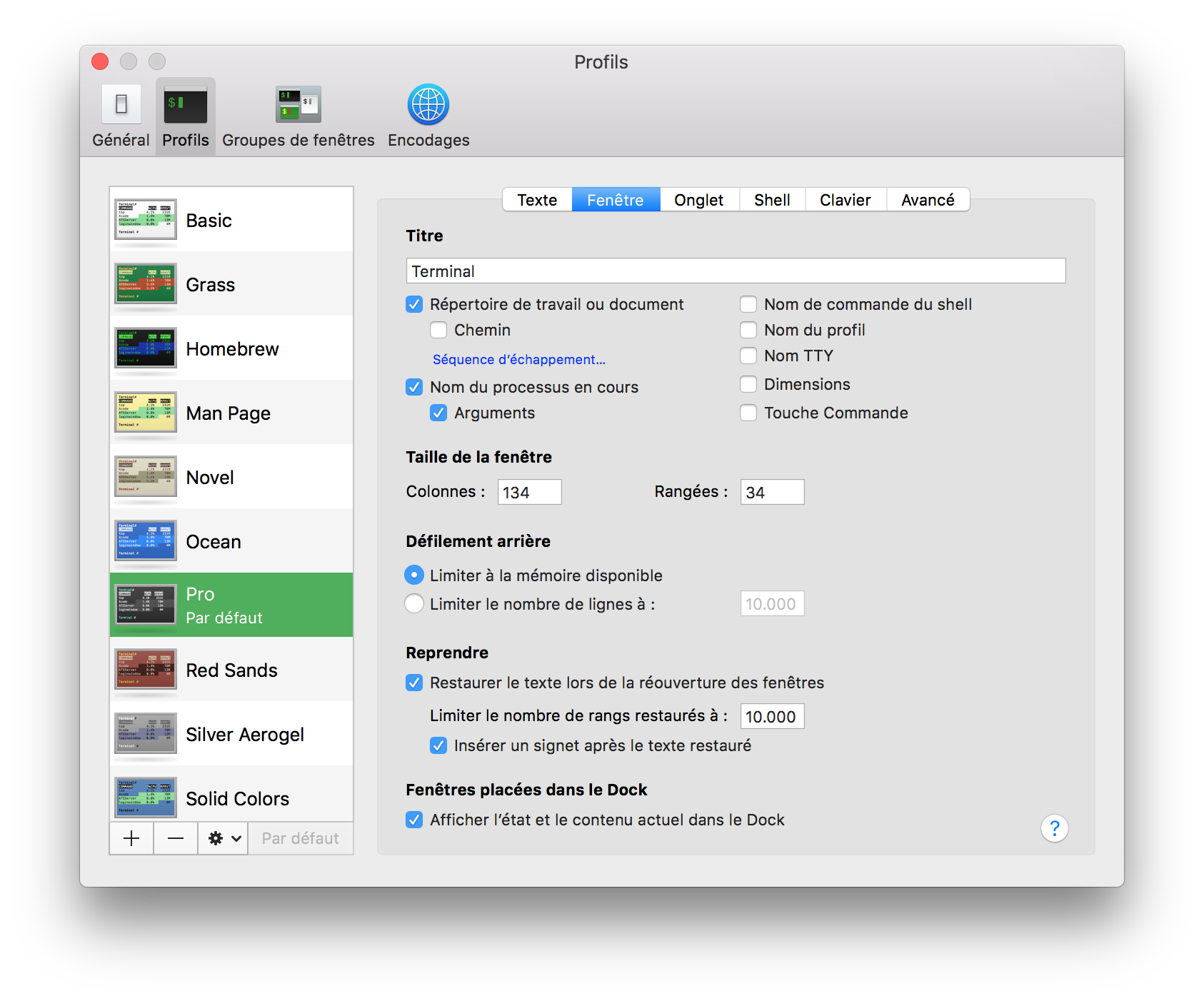1204x1001 pixels.
Task: Open the help question mark
Action: pos(1055,828)
